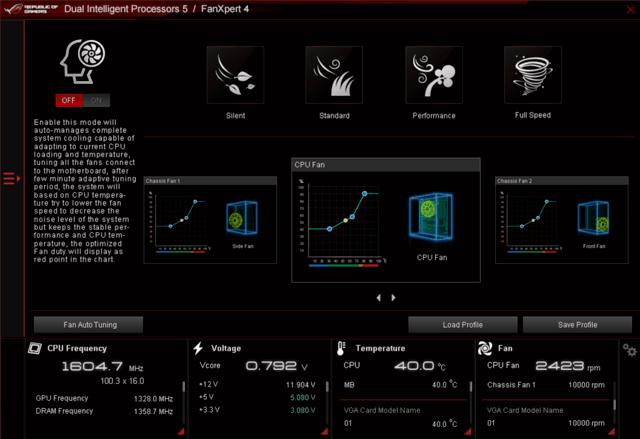Click the Voltage lightning bolt icon
Screen dimensions: 640x439
coord(198,348)
